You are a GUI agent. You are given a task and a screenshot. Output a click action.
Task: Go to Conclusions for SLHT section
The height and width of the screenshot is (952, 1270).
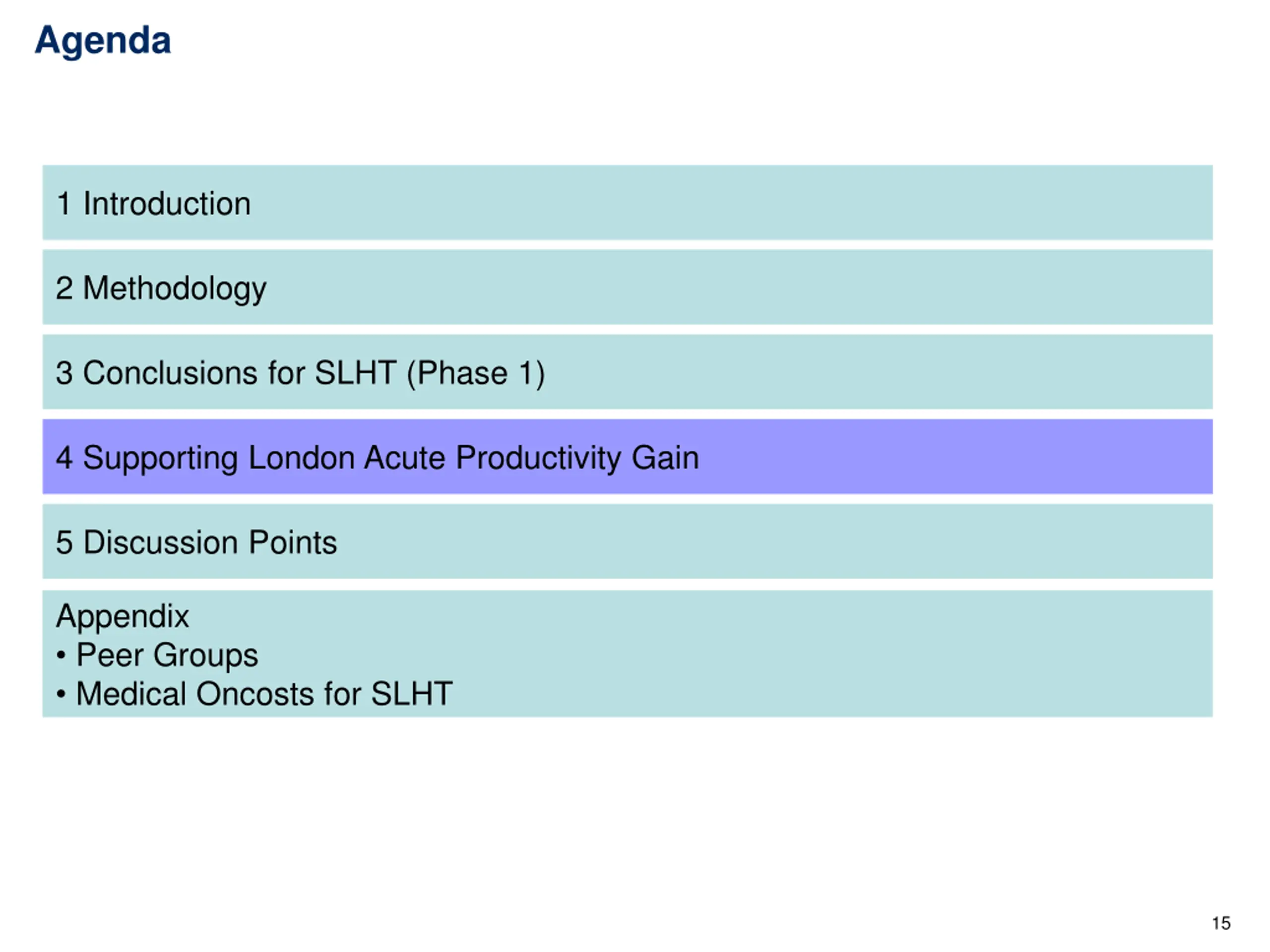628,372
